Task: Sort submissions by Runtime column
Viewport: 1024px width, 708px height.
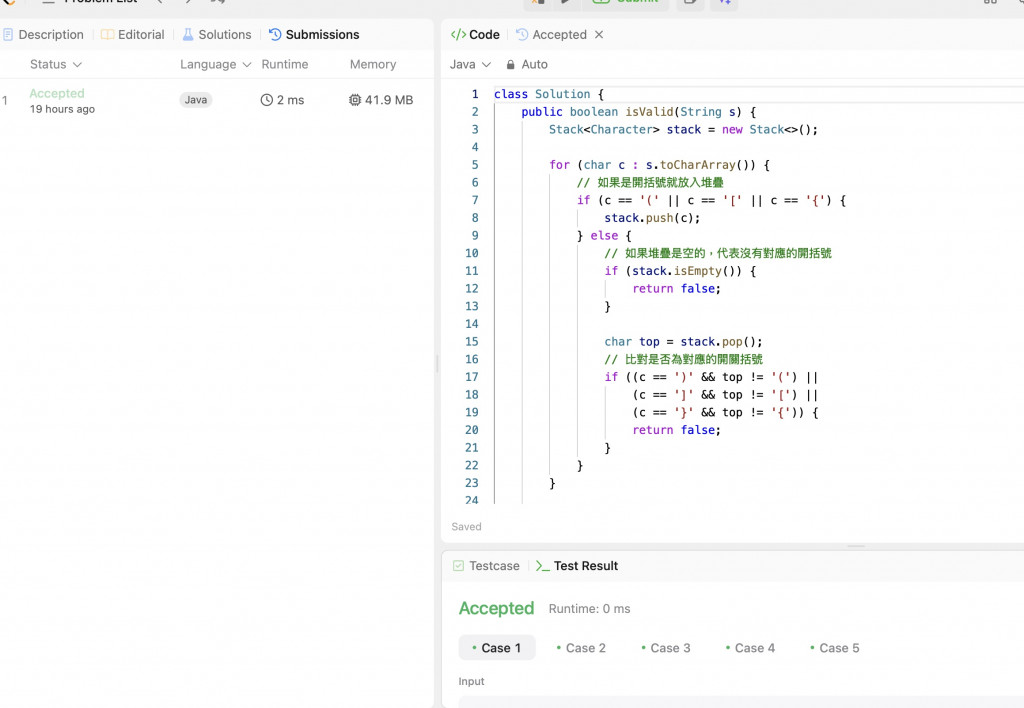Action: click(x=285, y=64)
